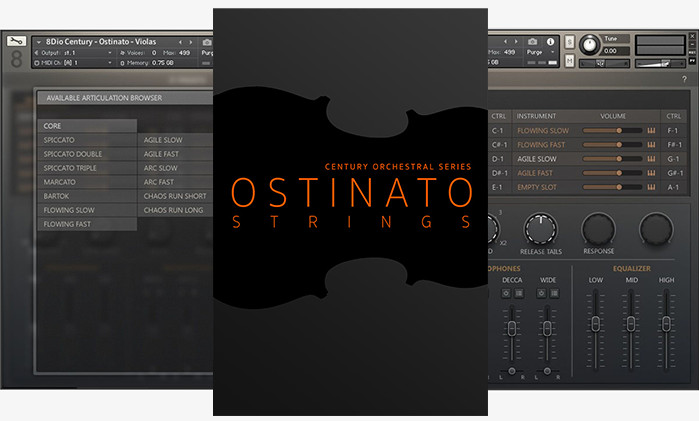Click AGILE SLOW instrument slot name
Image resolution: width=699 pixels, height=421 pixels.
(537, 159)
